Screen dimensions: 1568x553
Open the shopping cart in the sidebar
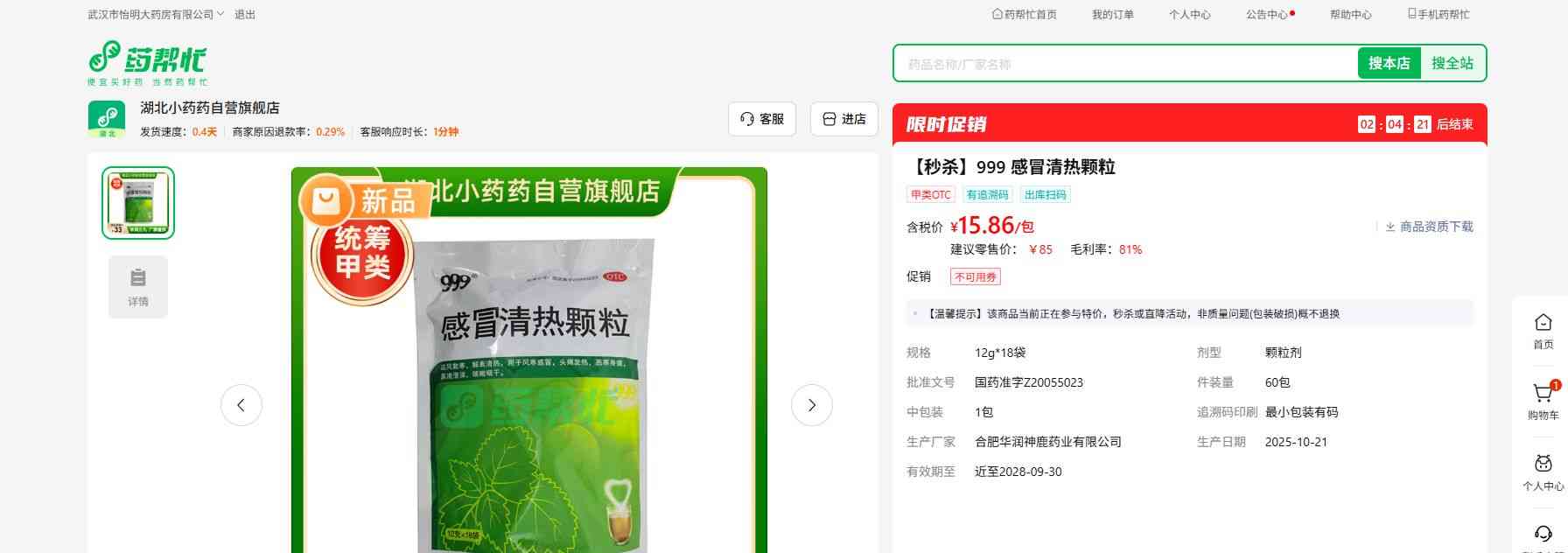[x=1543, y=395]
